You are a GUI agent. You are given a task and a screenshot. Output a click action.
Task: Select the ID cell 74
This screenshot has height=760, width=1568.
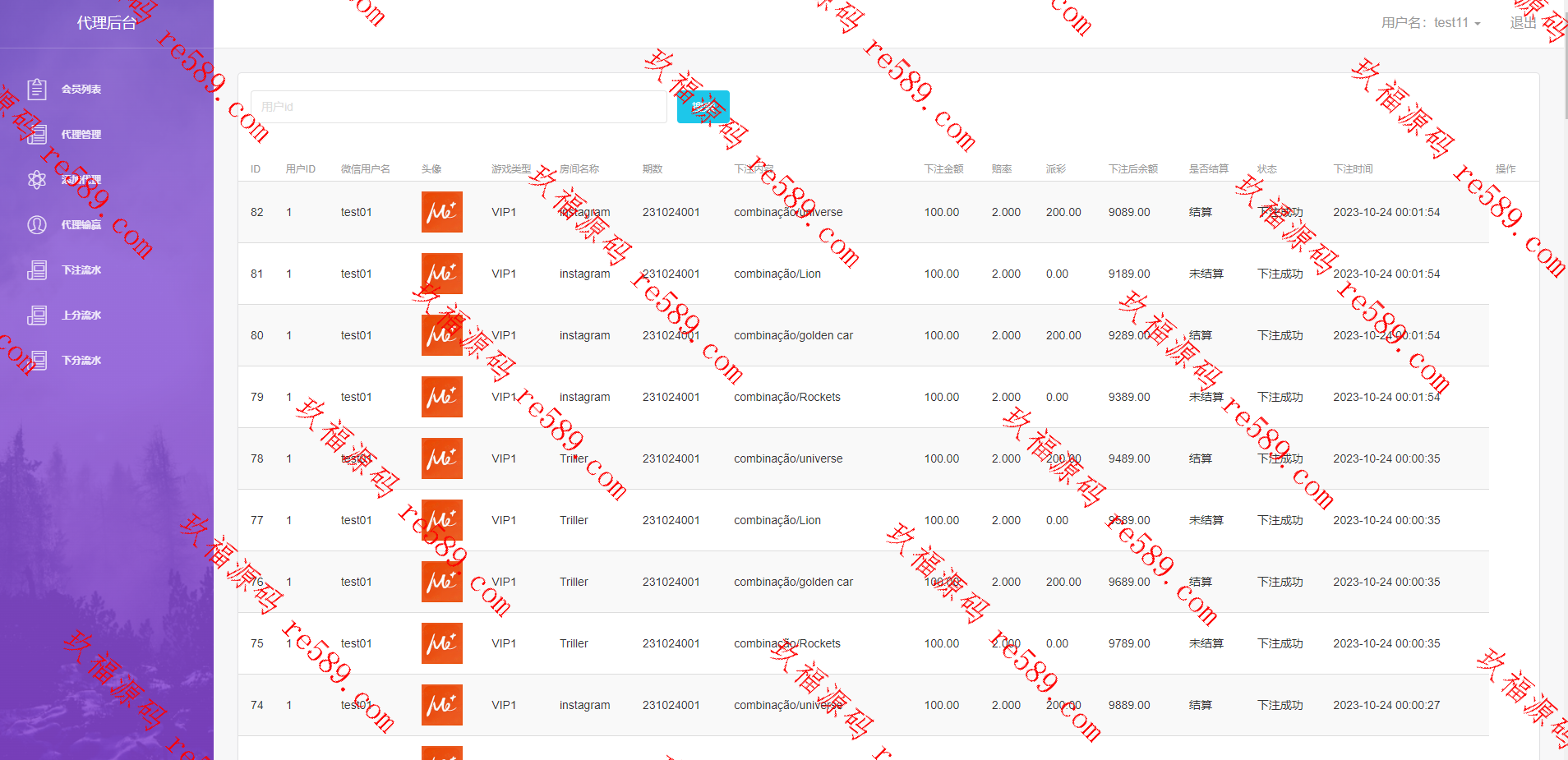257,705
